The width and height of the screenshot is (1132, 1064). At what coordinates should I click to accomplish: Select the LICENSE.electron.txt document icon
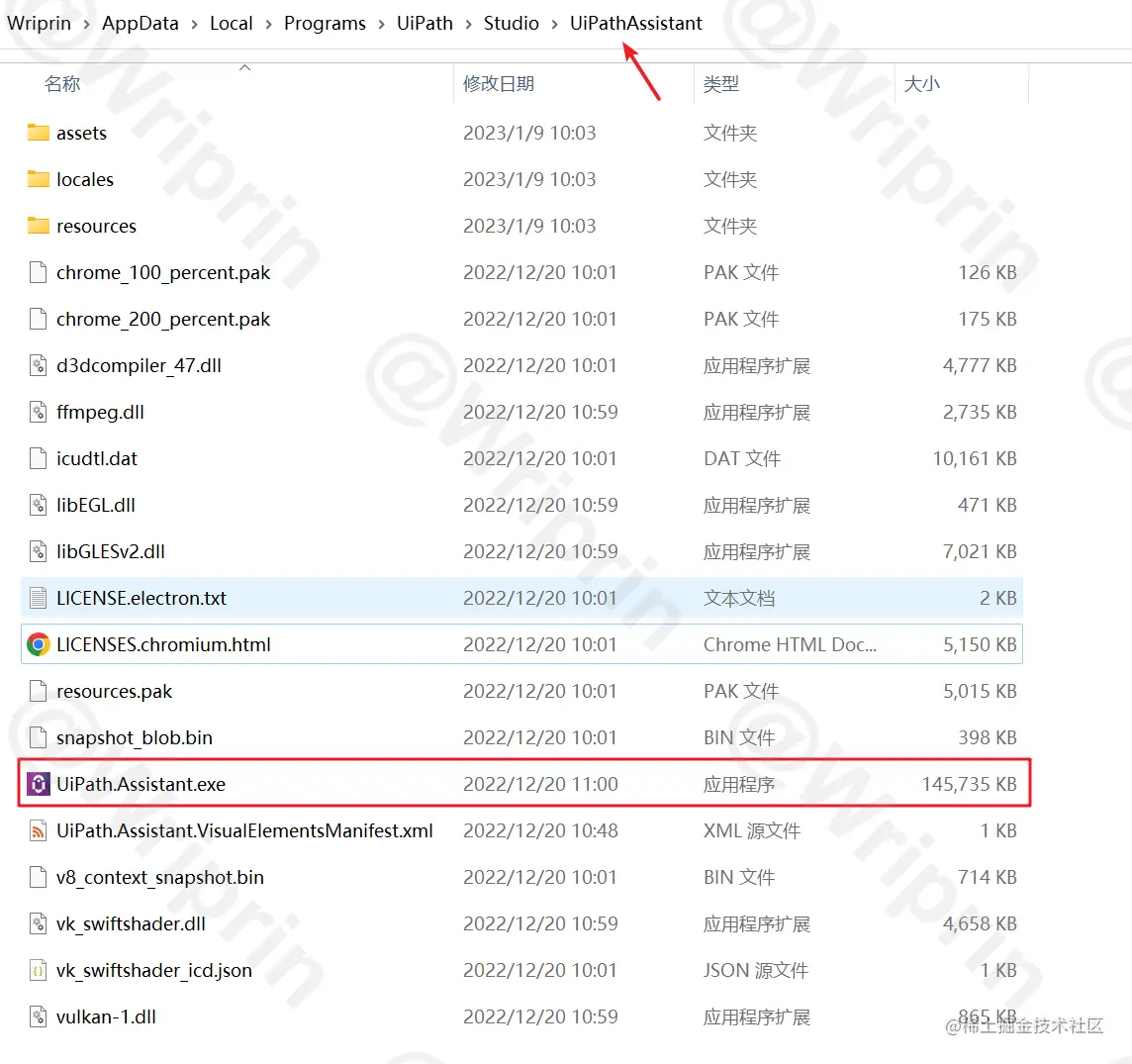pyautogui.click(x=39, y=598)
